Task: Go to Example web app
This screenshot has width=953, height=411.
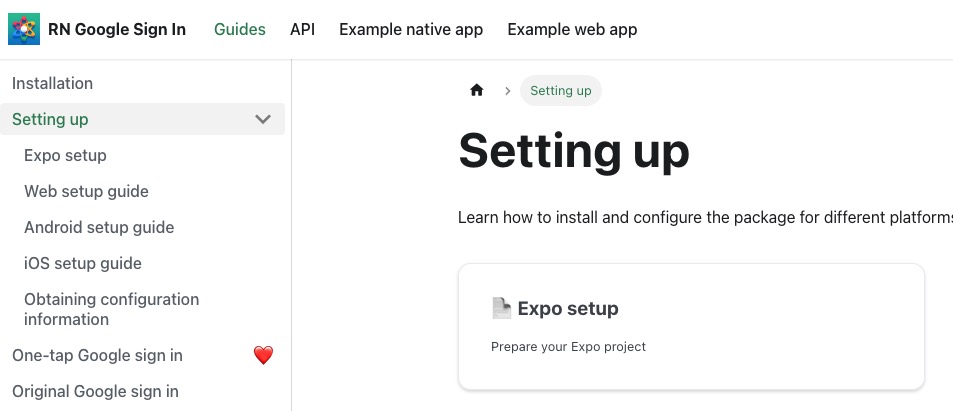Action: click(572, 29)
